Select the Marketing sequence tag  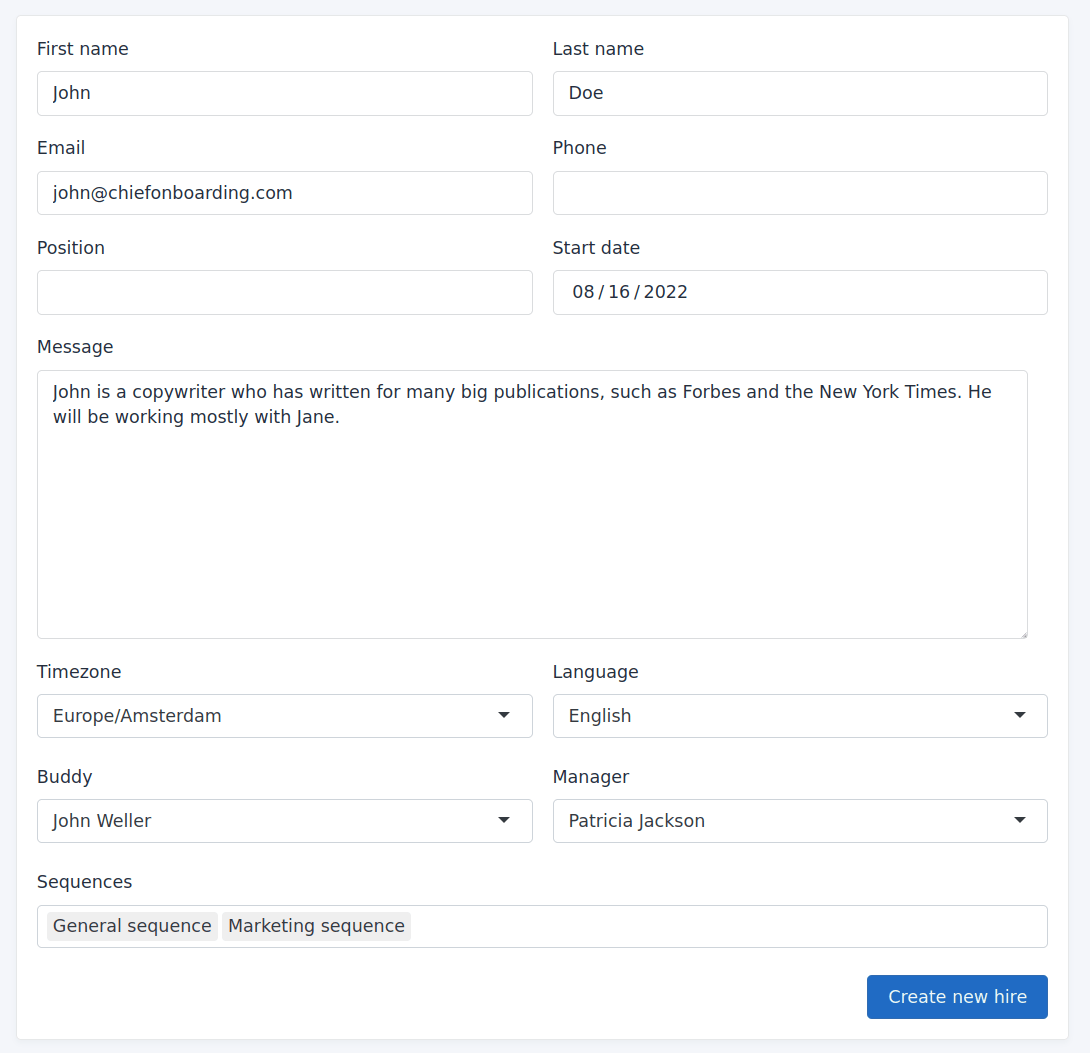point(316,926)
